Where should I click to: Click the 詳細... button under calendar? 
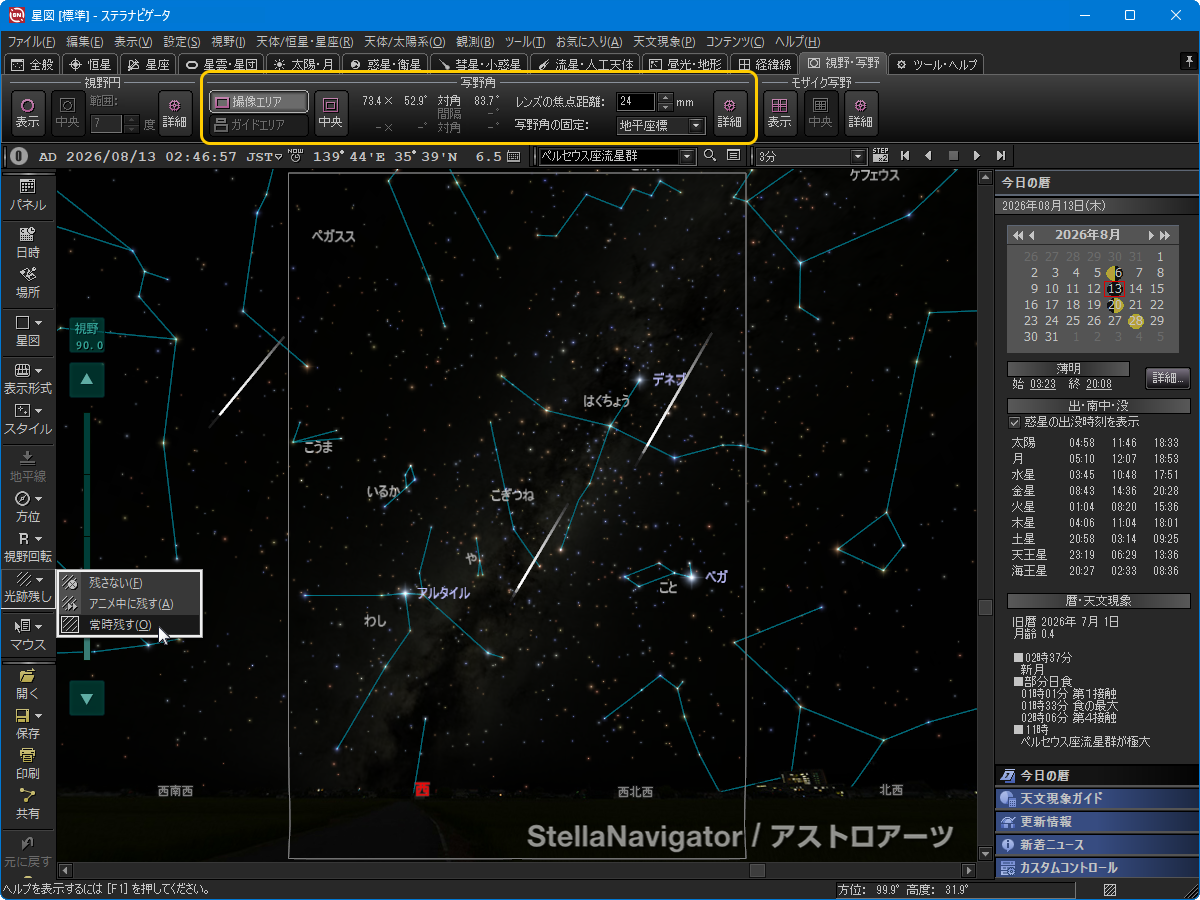[1167, 378]
